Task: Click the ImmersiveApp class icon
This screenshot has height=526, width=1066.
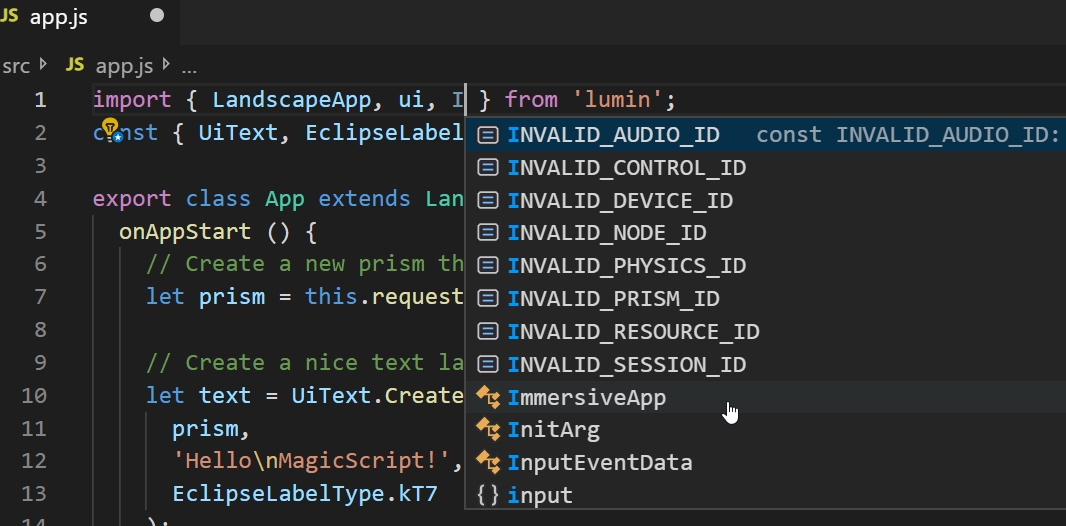Action: [x=488, y=398]
